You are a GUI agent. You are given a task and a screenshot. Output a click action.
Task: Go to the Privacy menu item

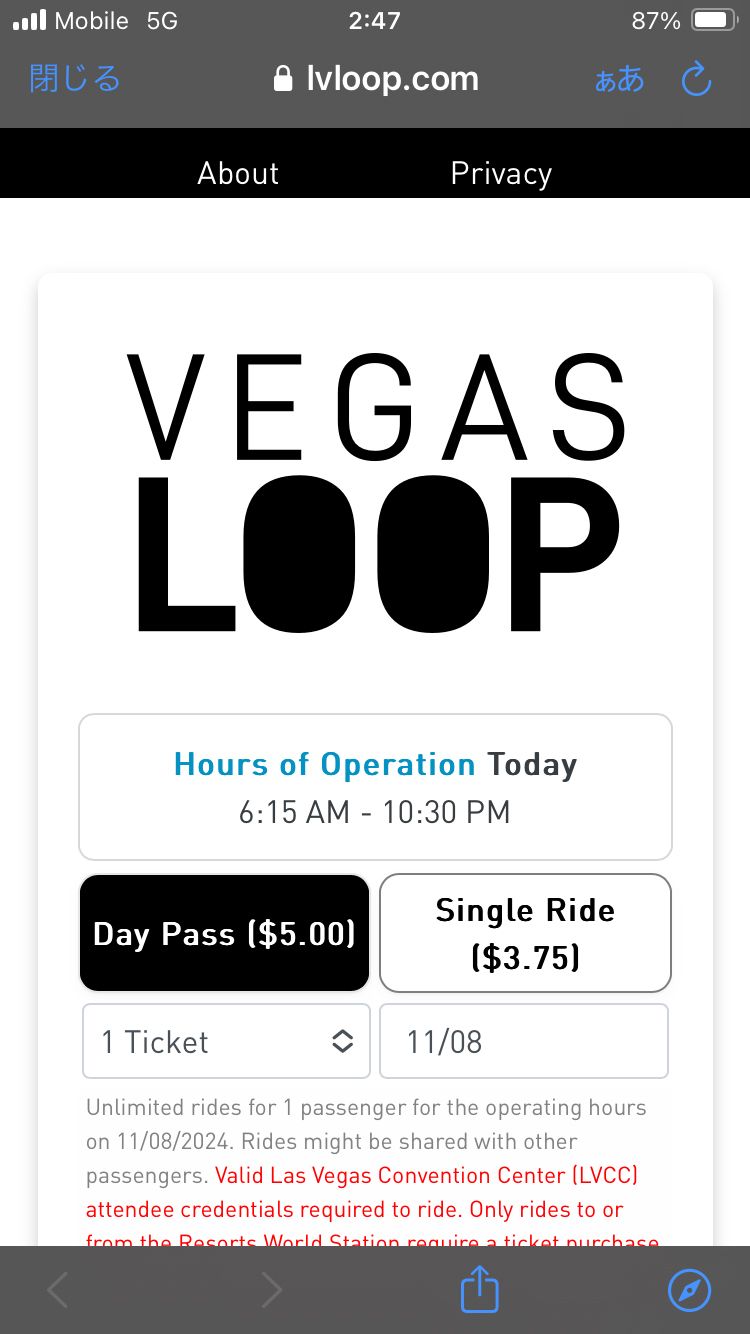click(501, 173)
